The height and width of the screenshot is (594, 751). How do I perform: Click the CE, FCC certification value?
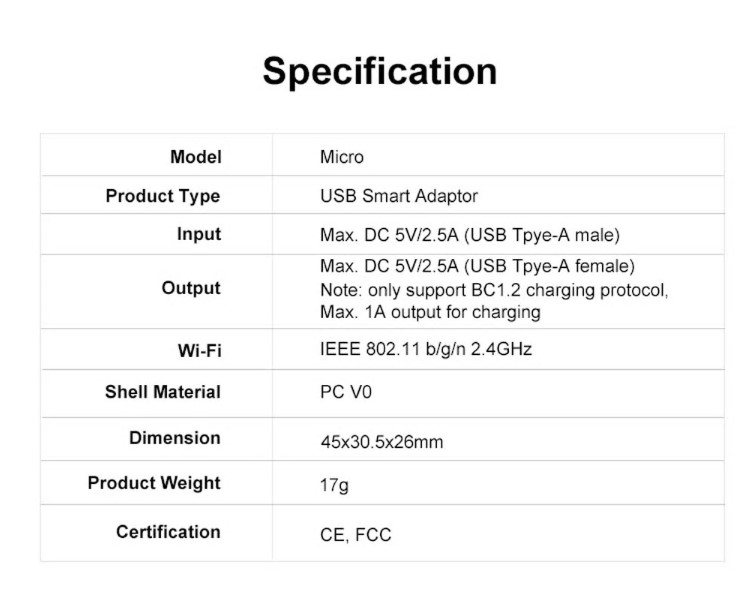point(355,535)
